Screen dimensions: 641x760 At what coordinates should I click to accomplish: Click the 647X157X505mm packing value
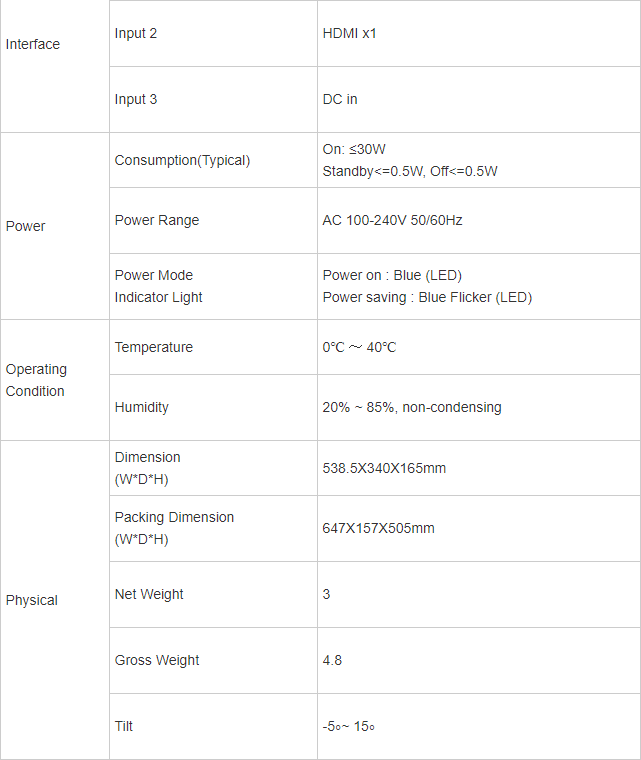[378, 528]
